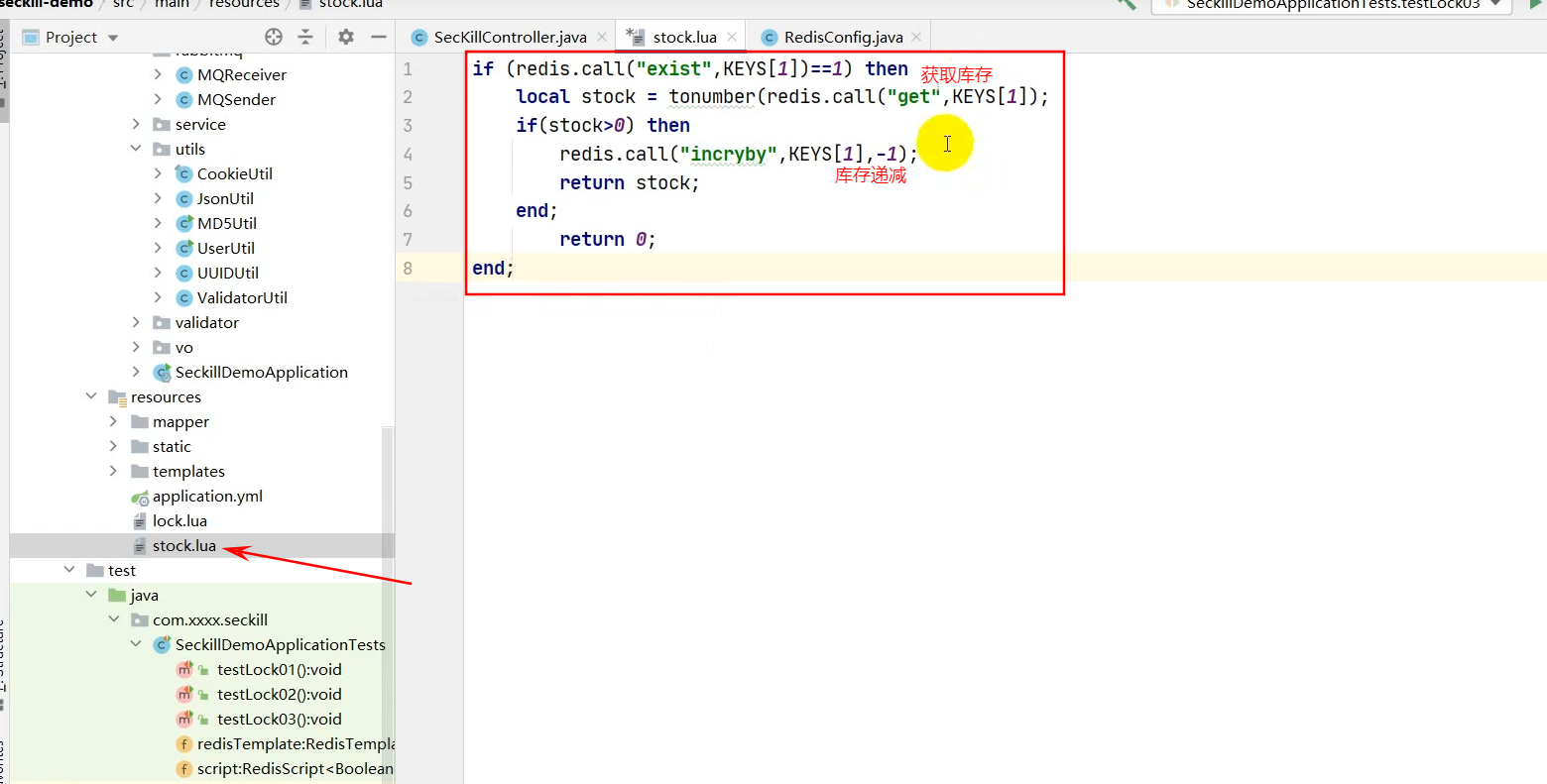Screen dimensions: 1547x784
Task: Expand the templates folder
Action: [x=113, y=471]
